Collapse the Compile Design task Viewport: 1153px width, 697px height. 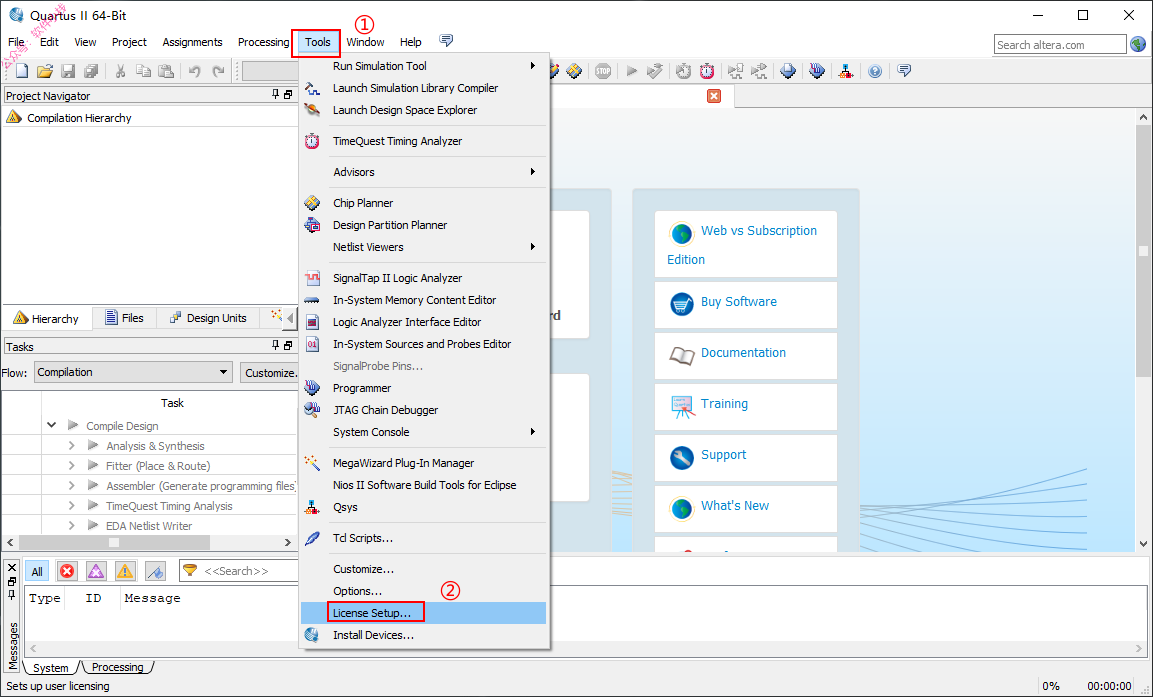click(51, 426)
